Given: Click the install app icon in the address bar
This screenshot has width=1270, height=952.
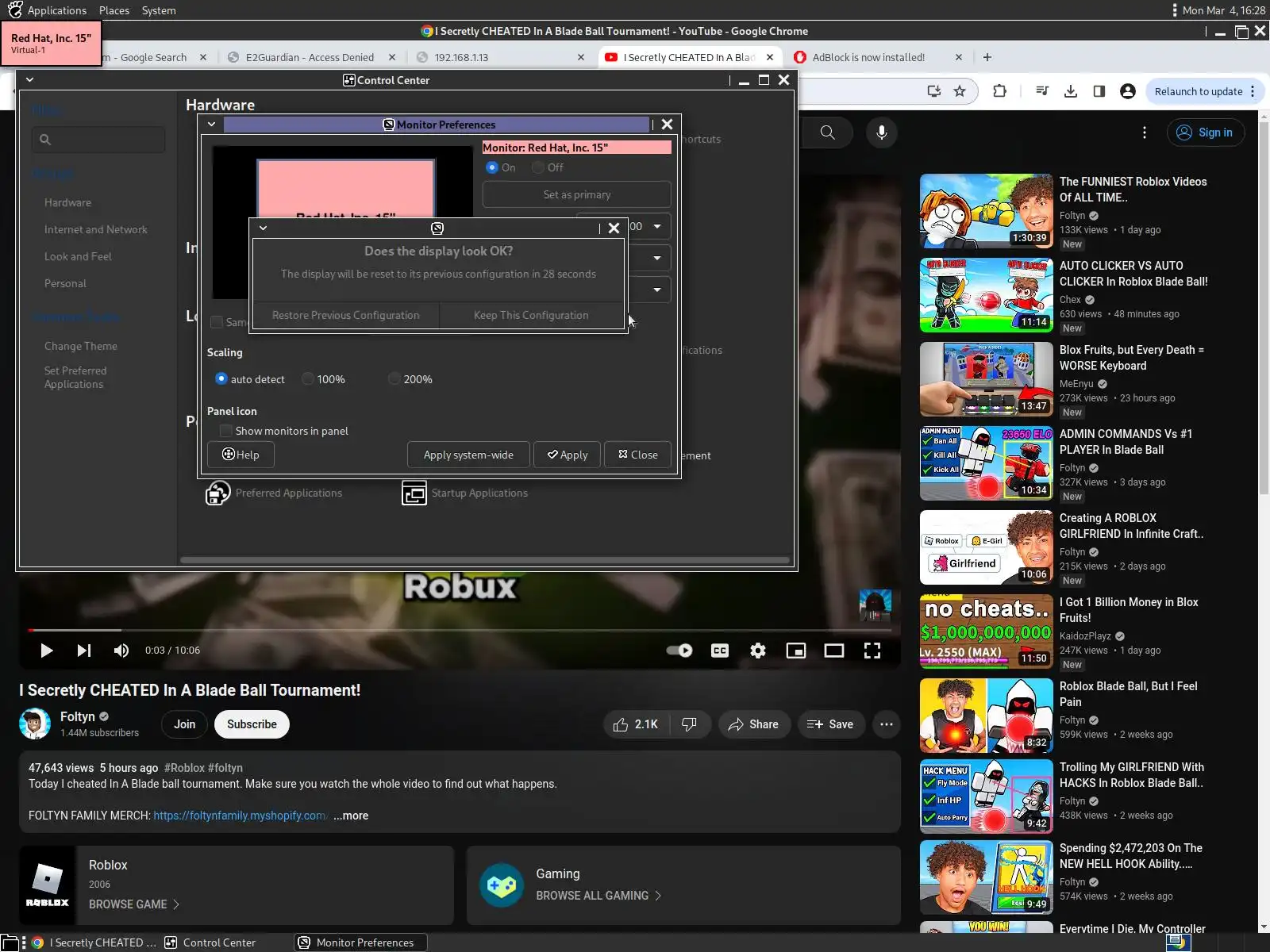Looking at the screenshot, I should click(934, 91).
